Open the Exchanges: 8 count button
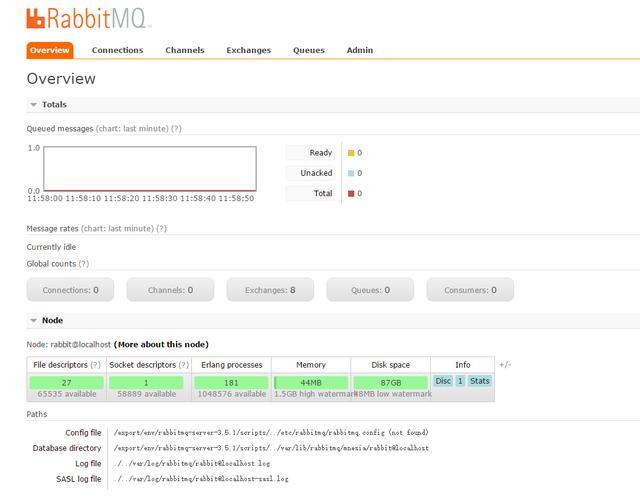 click(270, 290)
